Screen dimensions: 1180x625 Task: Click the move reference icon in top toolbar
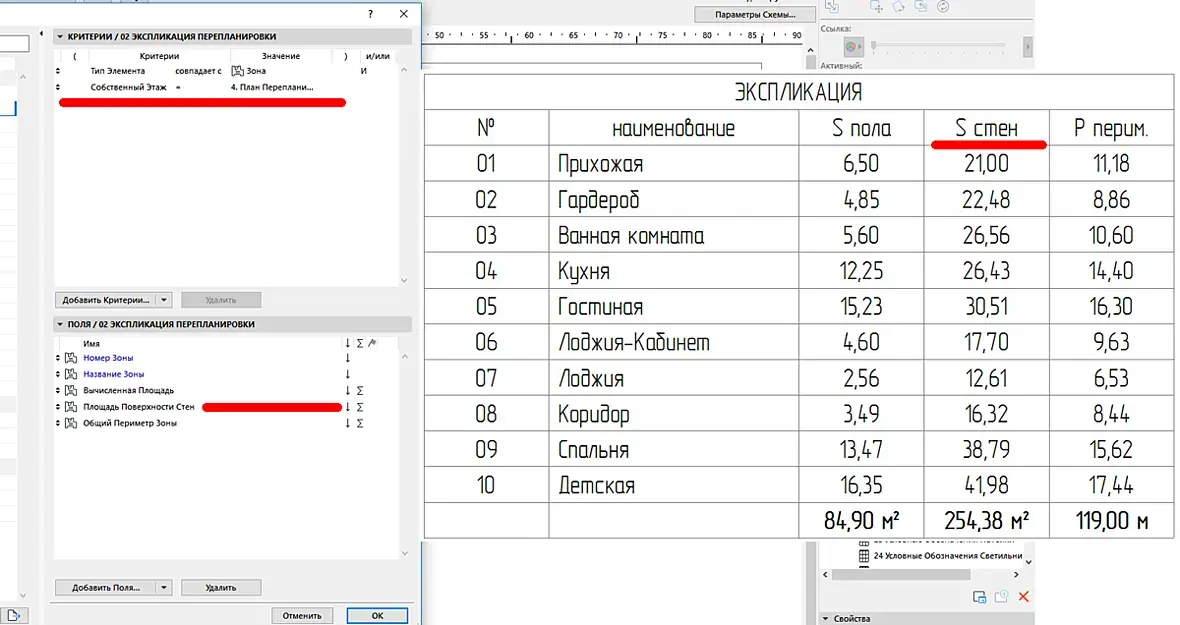(x=877, y=6)
